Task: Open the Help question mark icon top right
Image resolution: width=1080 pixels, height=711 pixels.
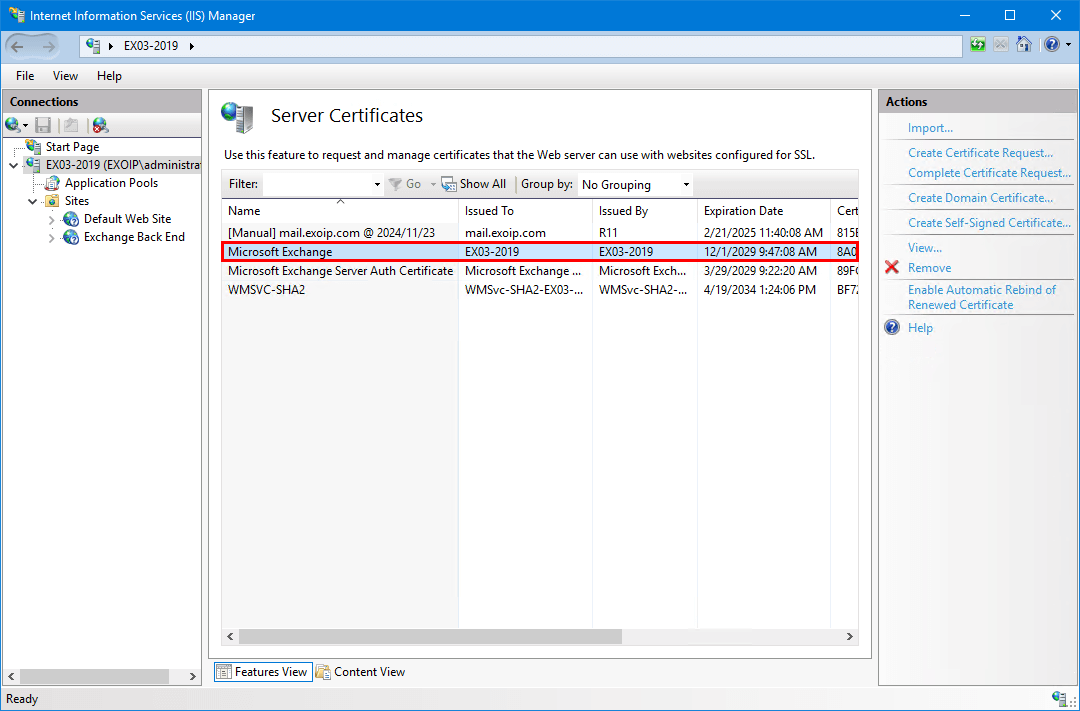Action: (1051, 45)
